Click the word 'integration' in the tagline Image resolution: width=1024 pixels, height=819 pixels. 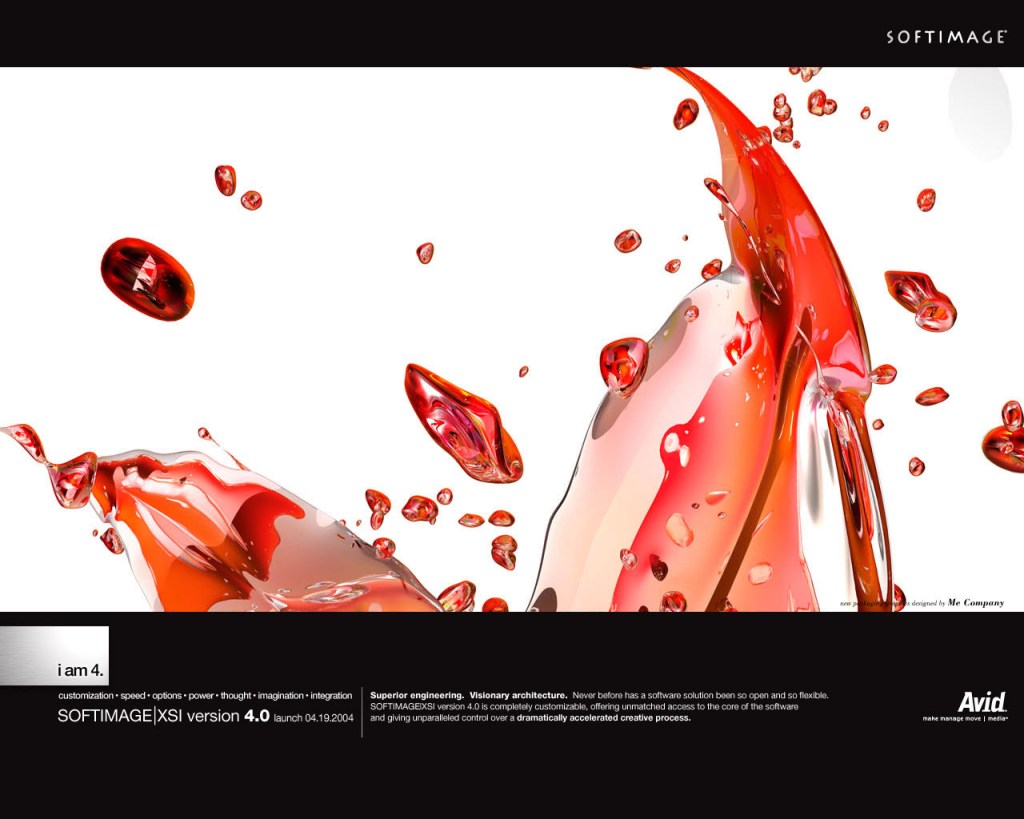(331, 695)
